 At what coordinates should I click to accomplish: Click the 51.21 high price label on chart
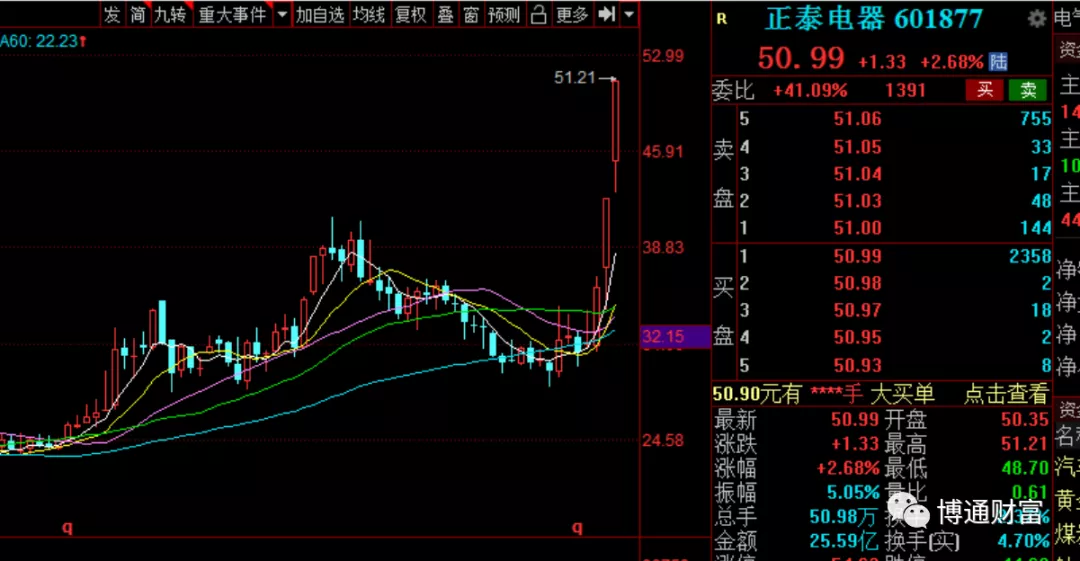point(574,78)
